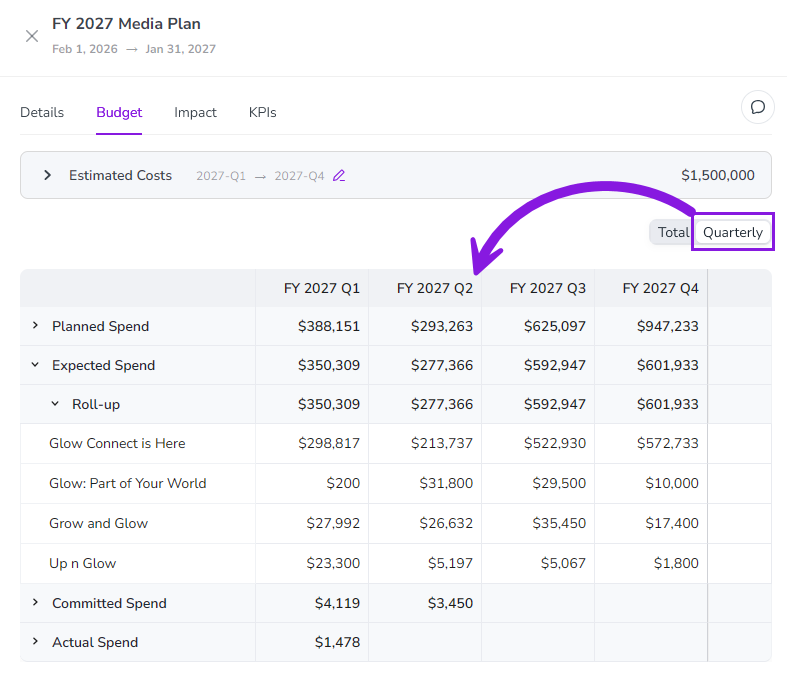Click Actual Spend Q1 value $1,478
This screenshot has width=787, height=680.
point(337,642)
